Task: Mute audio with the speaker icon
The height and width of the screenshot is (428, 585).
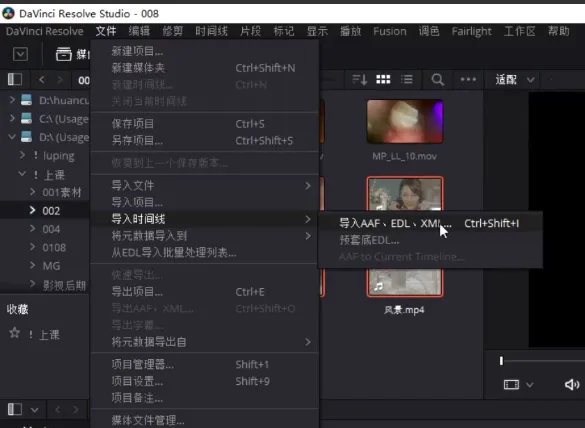Action: pos(572,384)
